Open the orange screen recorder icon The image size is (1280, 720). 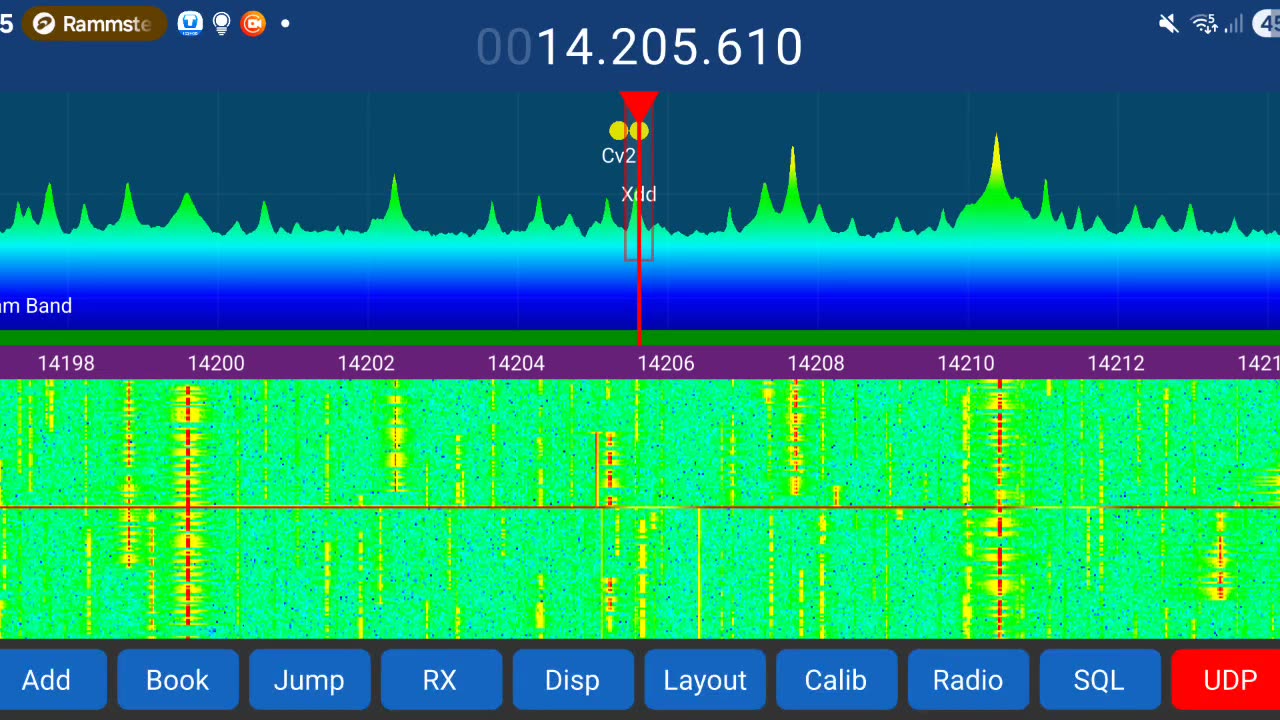tap(254, 24)
